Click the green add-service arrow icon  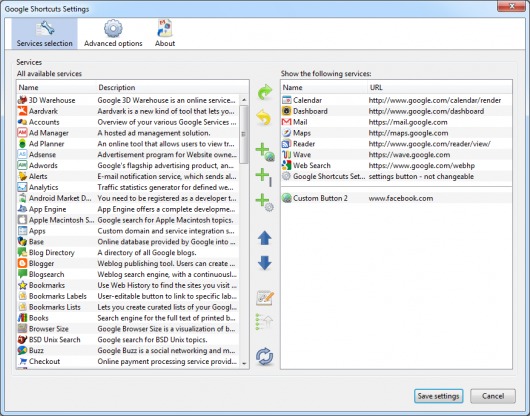point(265,92)
